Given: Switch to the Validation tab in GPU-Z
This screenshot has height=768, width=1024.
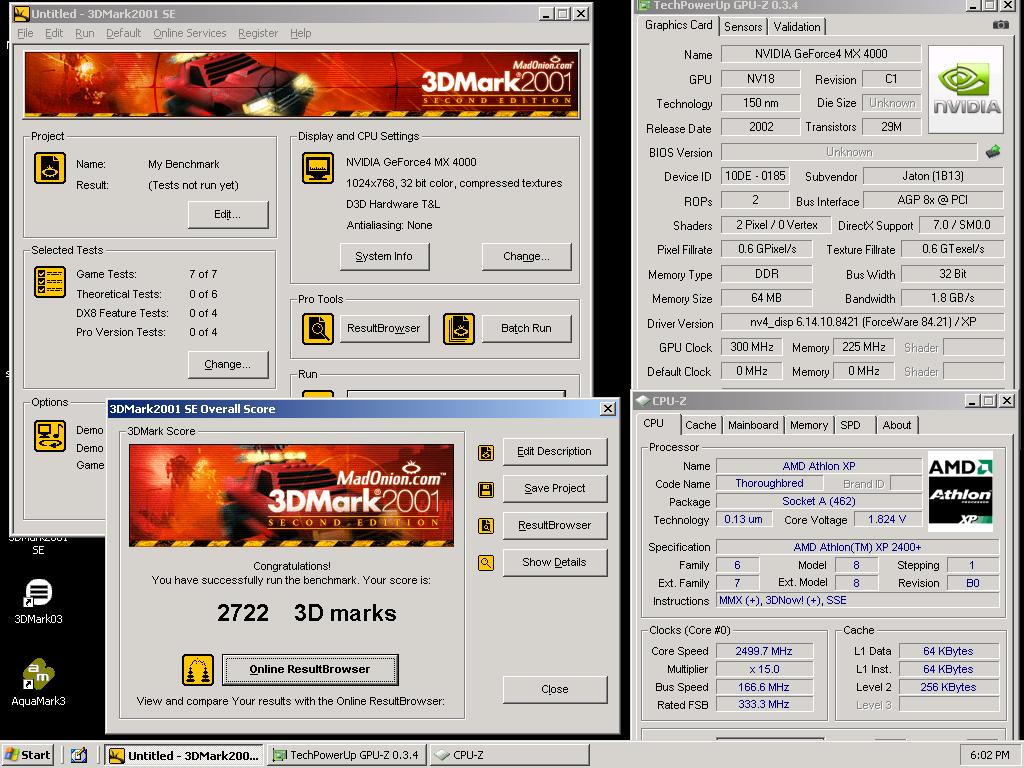Looking at the screenshot, I should coord(796,27).
